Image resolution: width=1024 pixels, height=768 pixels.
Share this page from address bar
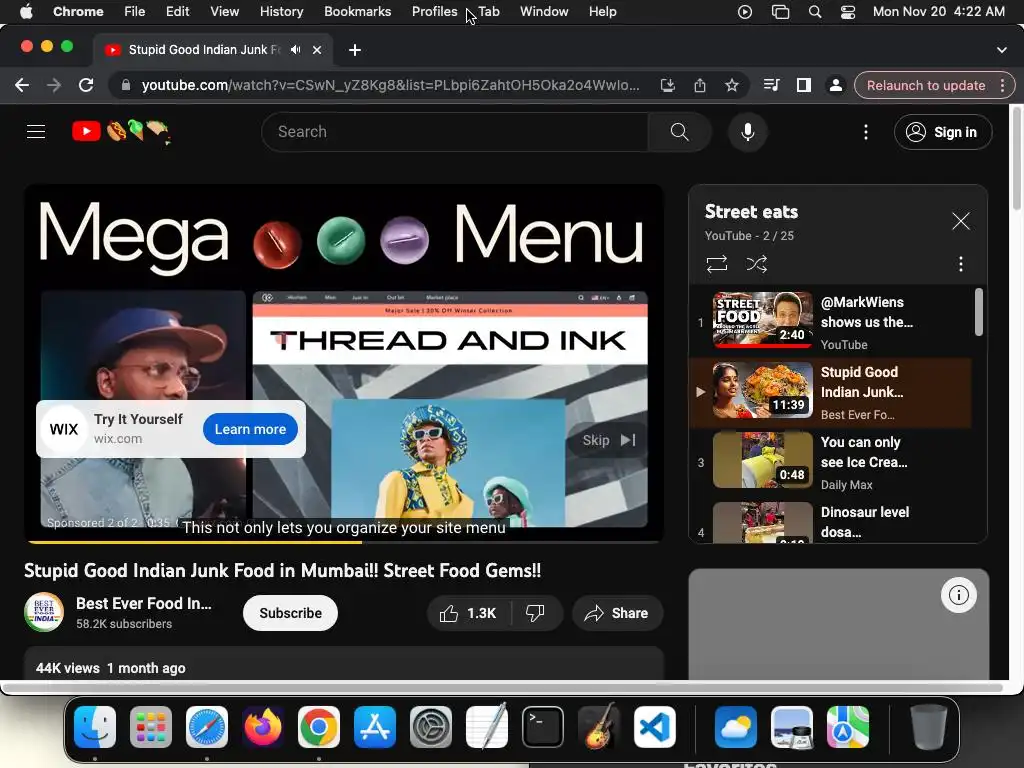pyautogui.click(x=699, y=86)
